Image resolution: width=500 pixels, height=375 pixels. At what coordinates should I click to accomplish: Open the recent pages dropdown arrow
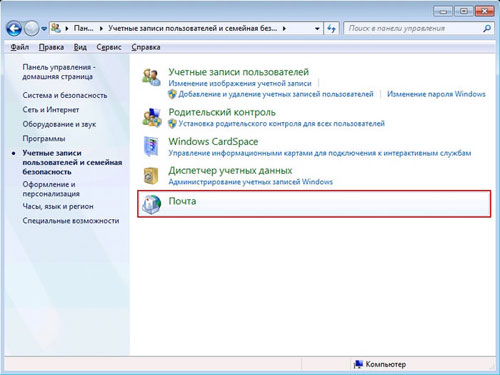pyautogui.click(x=44, y=29)
